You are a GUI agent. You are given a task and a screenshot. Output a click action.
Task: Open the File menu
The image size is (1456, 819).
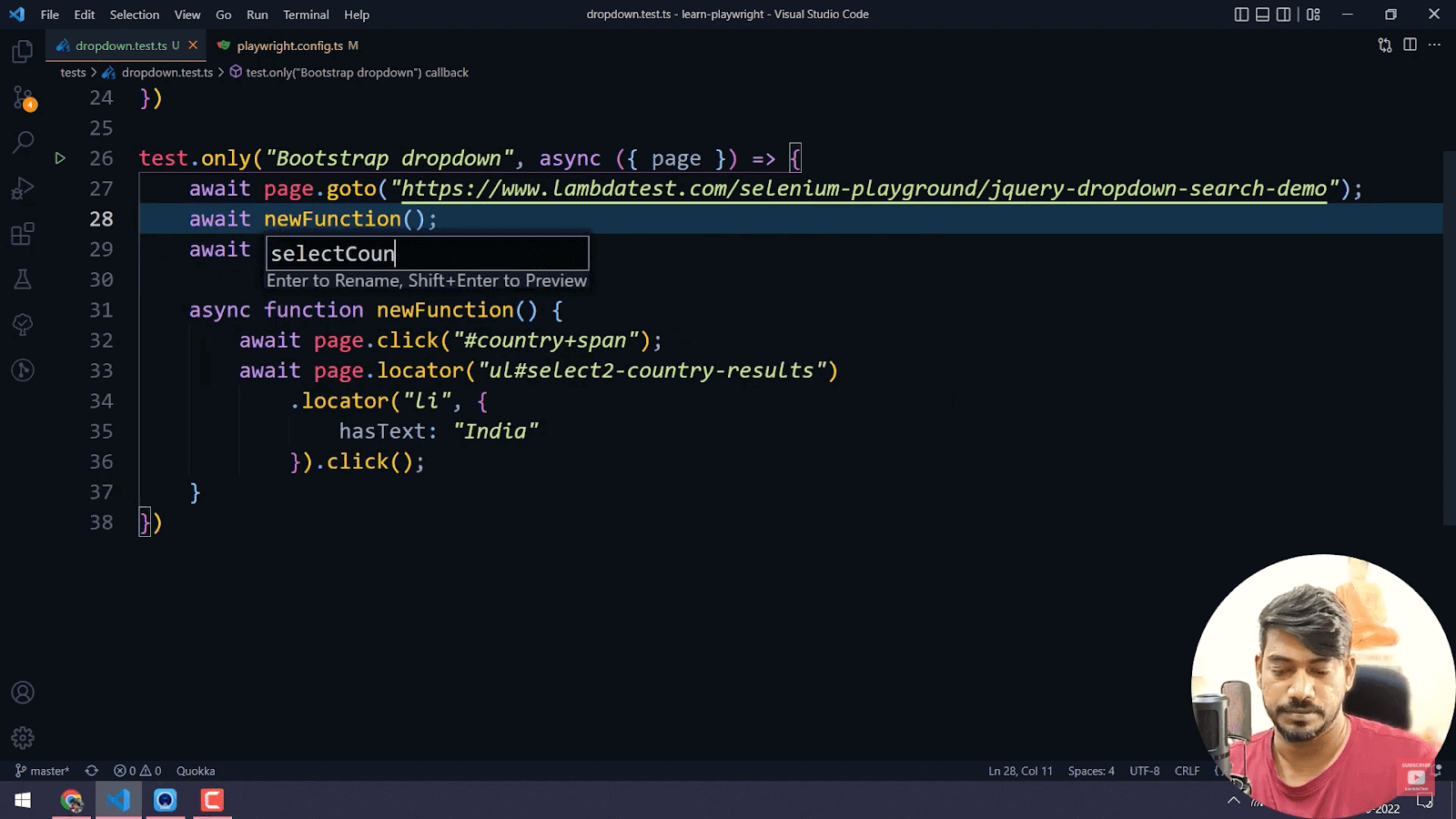[x=50, y=15]
